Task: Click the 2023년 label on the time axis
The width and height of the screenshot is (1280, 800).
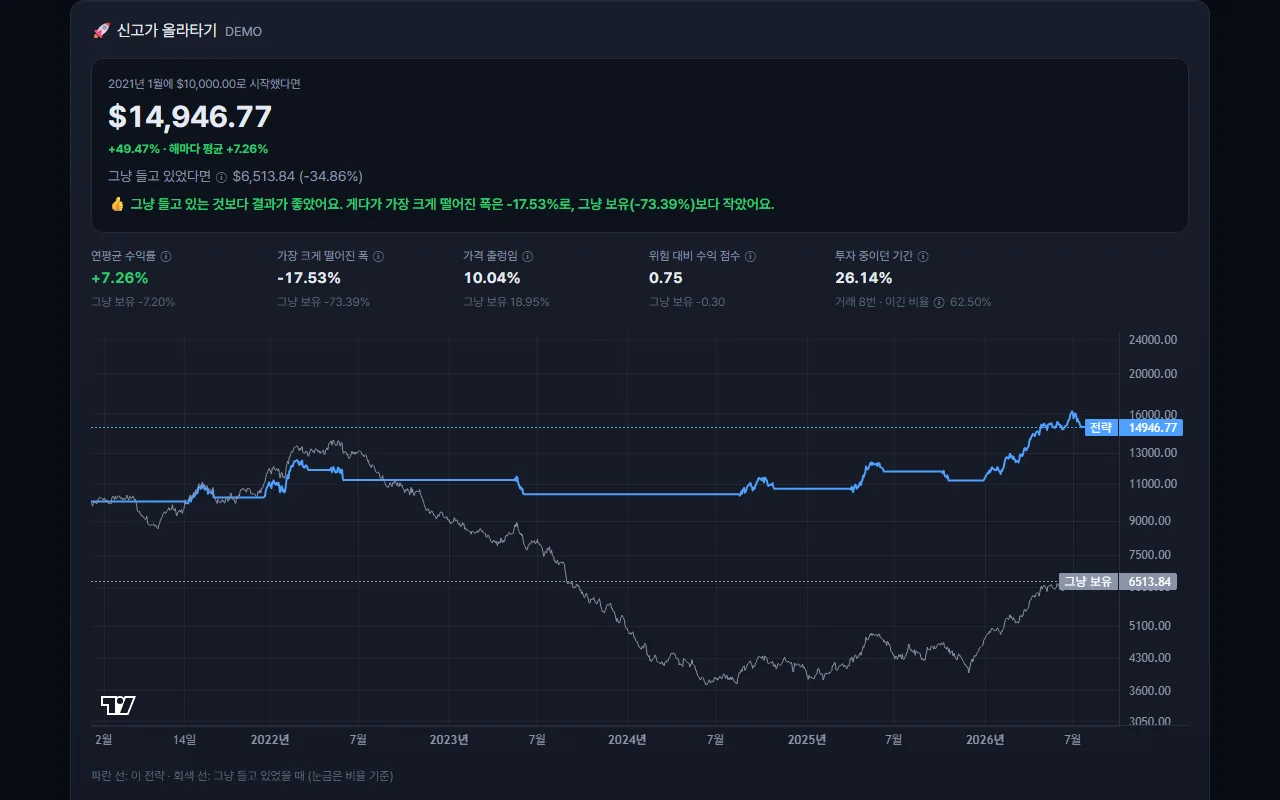Action: point(448,740)
